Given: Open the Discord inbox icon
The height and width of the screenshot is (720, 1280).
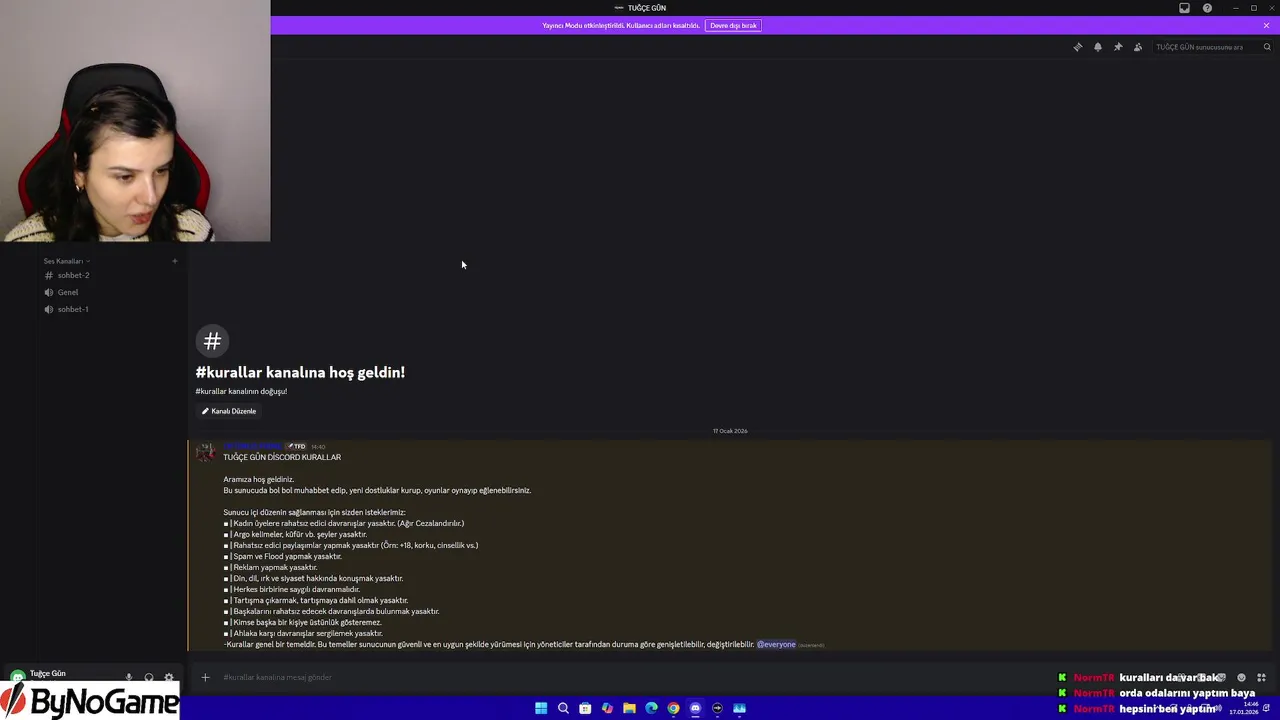Looking at the screenshot, I should [1185, 8].
